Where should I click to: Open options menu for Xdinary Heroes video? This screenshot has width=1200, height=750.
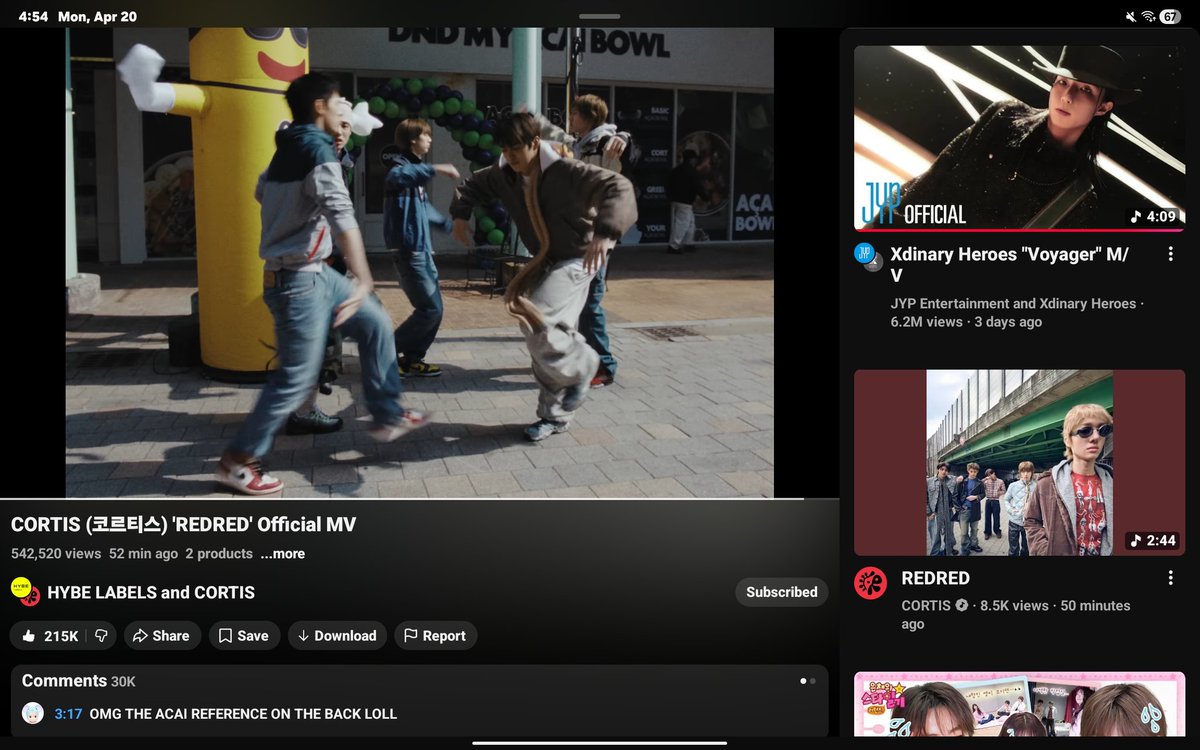point(1170,255)
